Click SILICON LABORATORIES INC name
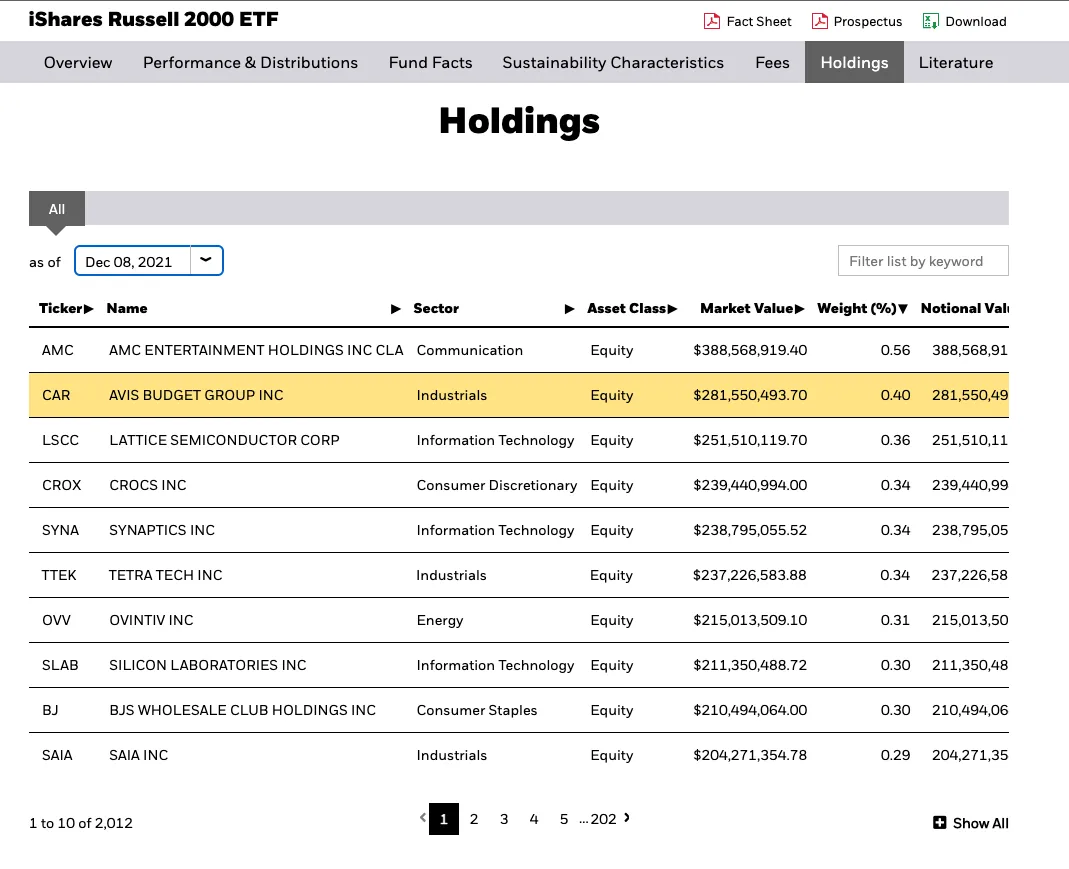The height and width of the screenshot is (869, 1069). (x=208, y=665)
